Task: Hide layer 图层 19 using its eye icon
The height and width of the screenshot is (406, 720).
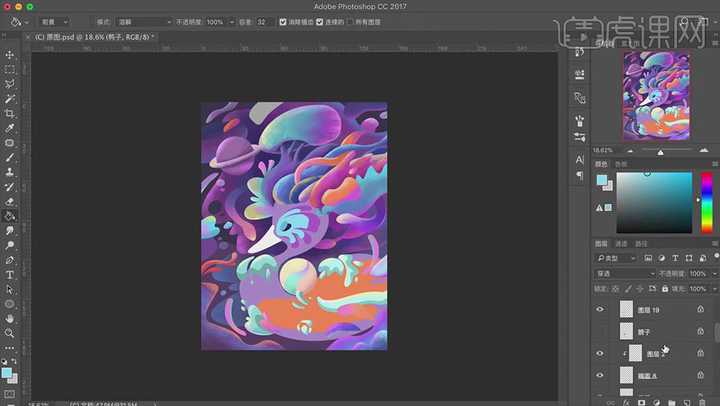Action: click(600, 309)
